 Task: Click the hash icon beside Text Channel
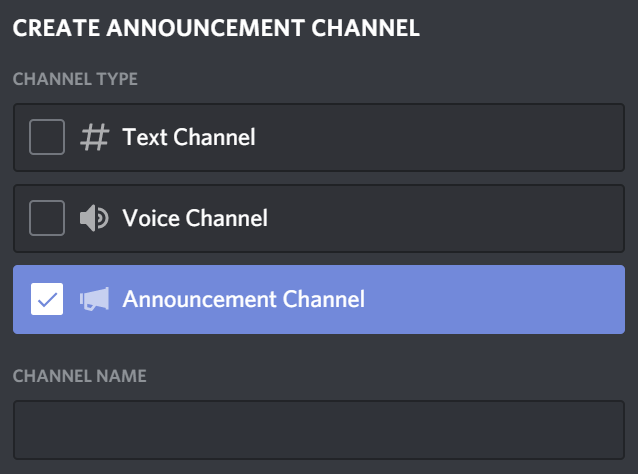pos(94,137)
